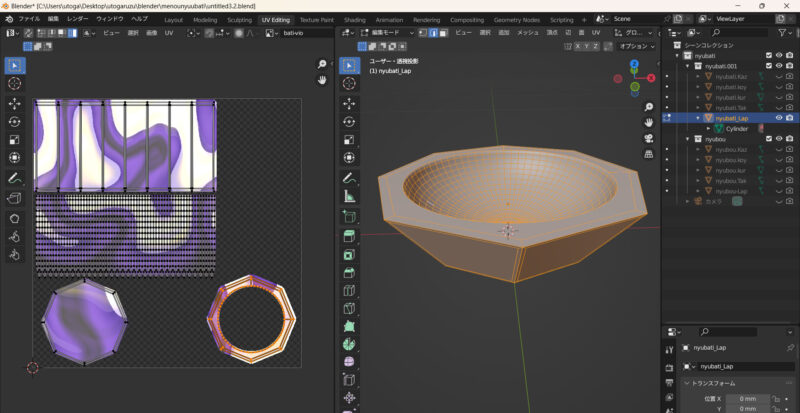Toggle nyubati collection exclude checkbox
Viewport: 800px width, 413px height.
point(769,55)
